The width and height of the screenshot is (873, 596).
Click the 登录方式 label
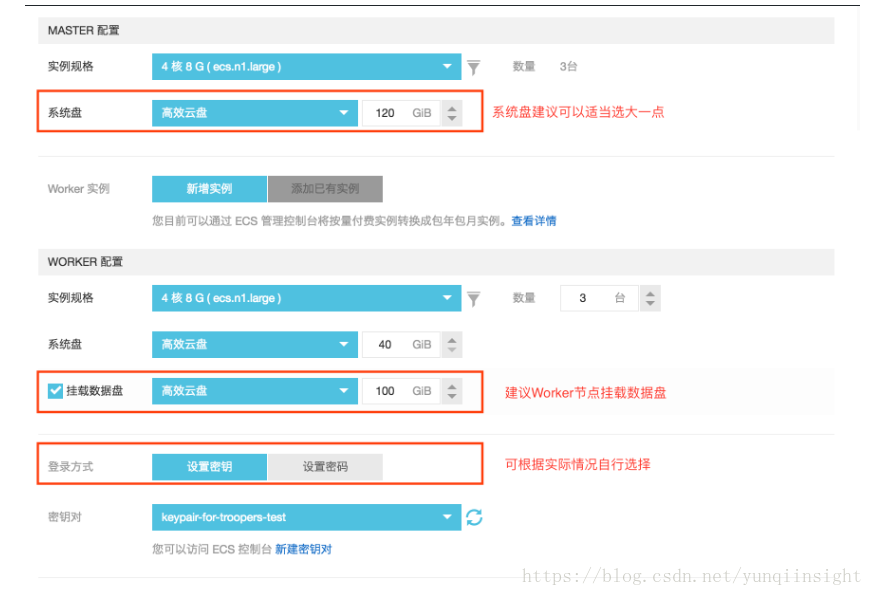(70, 467)
